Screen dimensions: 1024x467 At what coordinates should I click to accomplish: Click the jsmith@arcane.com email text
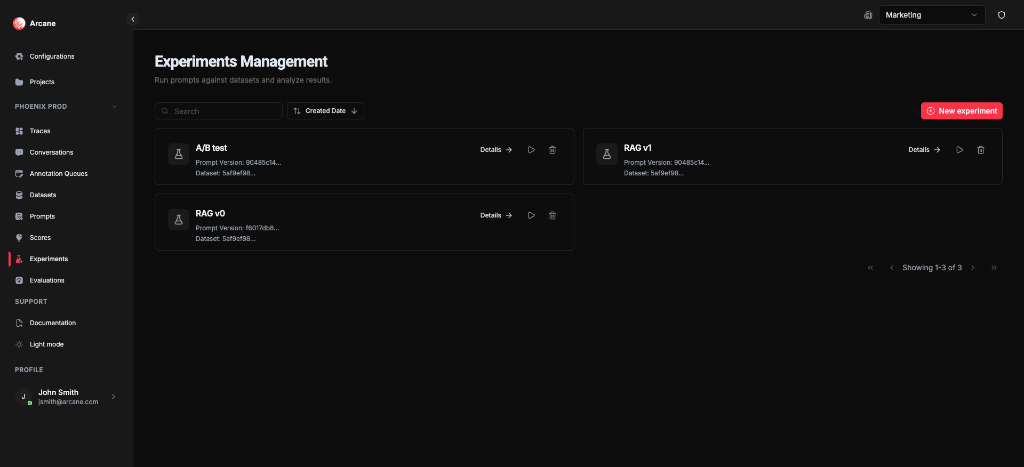pos(69,402)
